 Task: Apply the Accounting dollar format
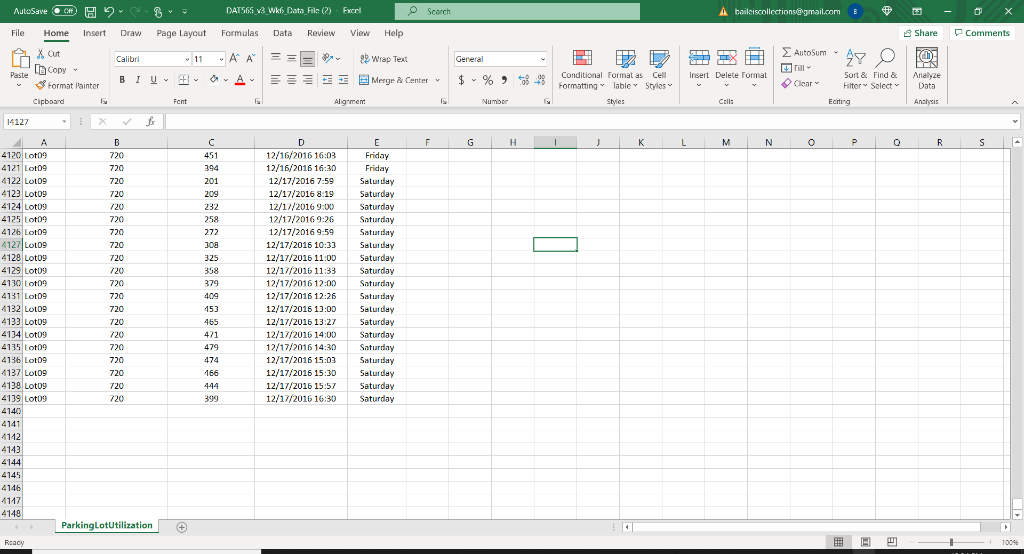point(461,80)
